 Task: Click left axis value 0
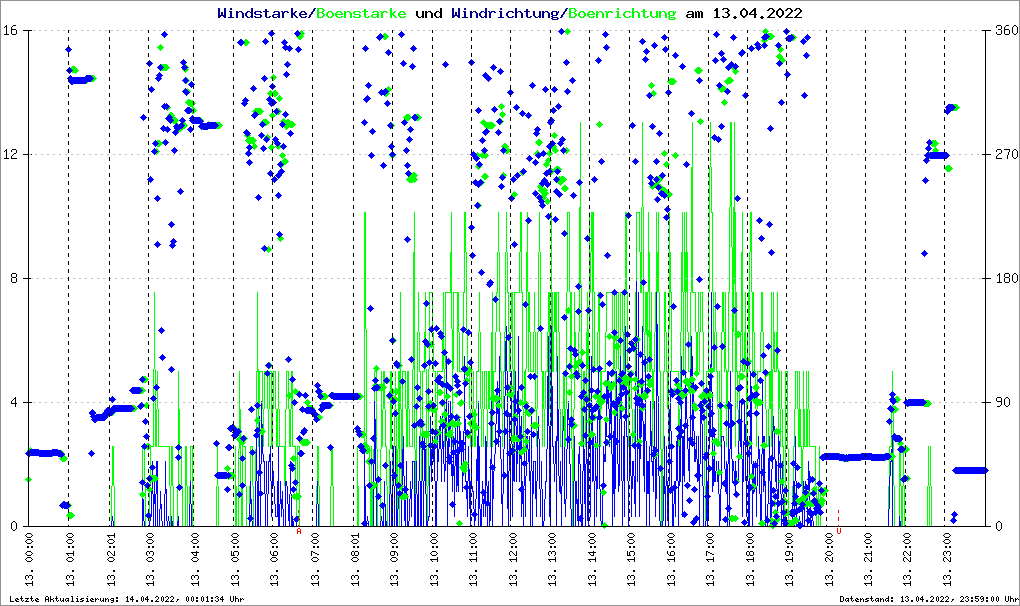(x=12, y=527)
